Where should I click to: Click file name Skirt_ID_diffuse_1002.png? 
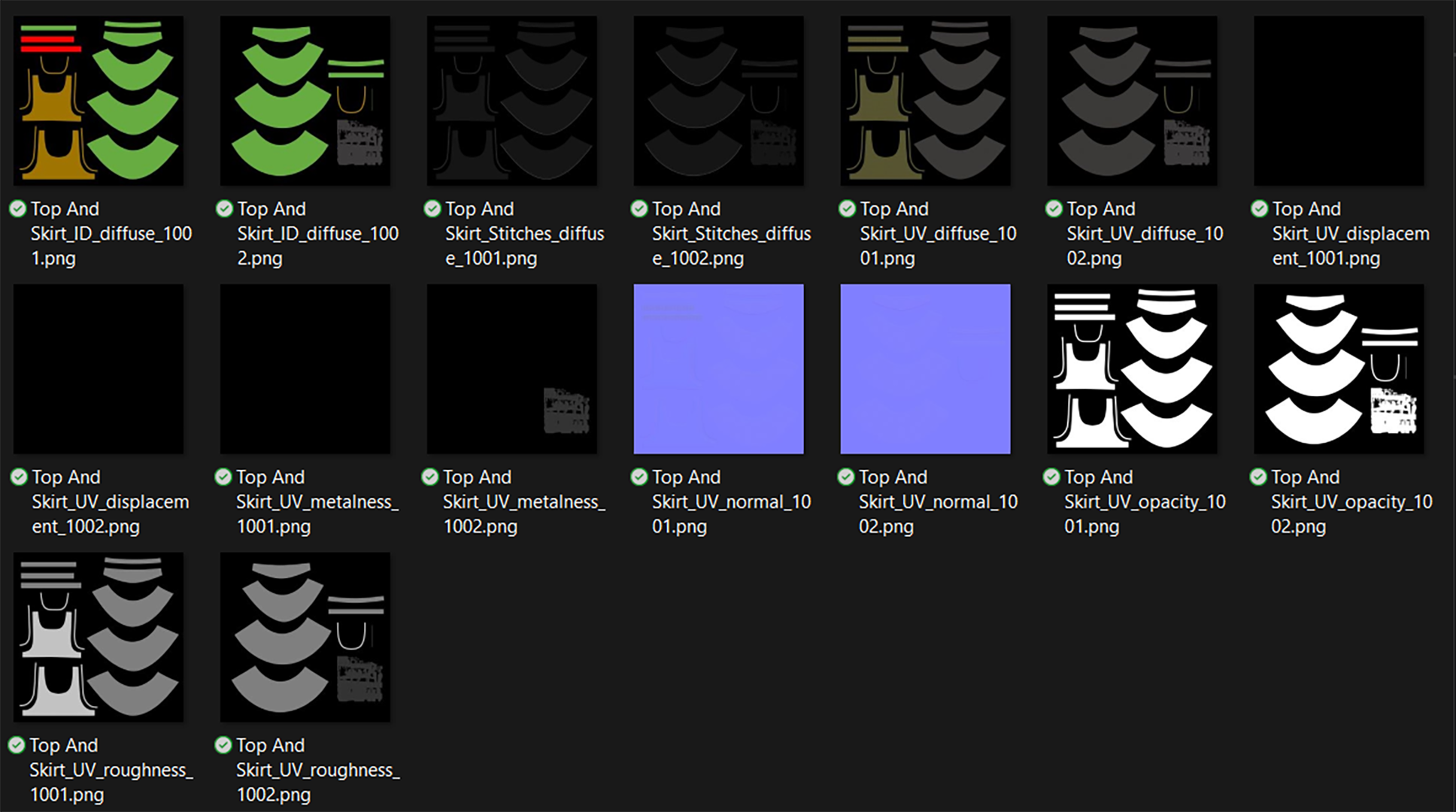[x=318, y=234]
